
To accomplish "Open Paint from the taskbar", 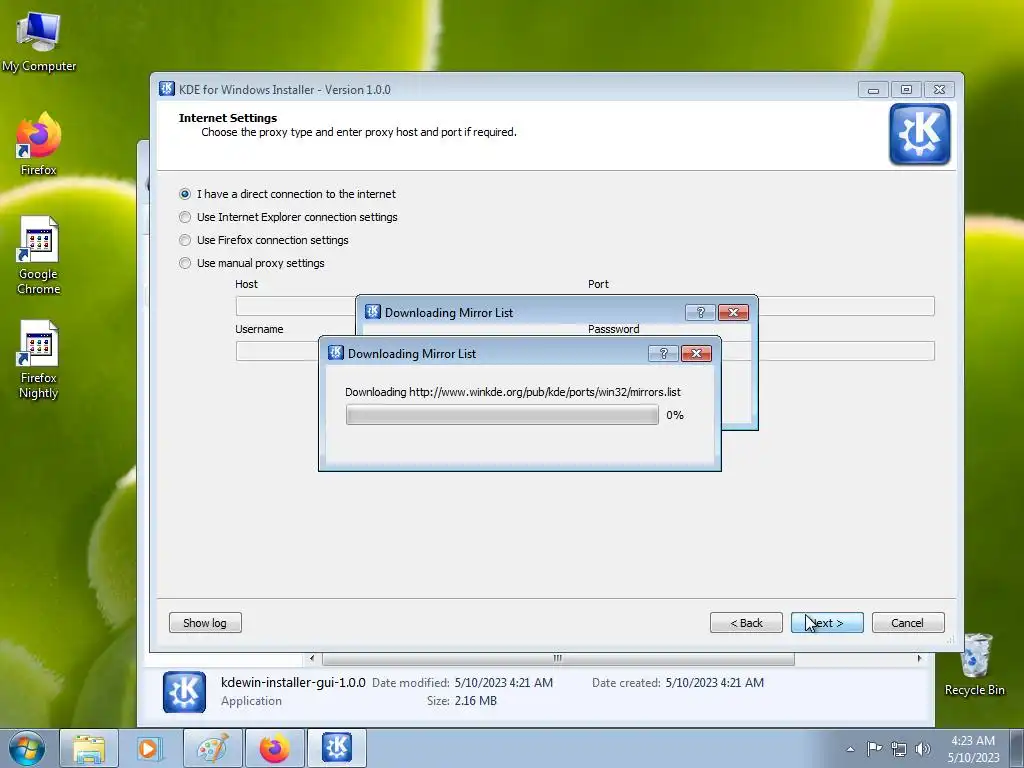I will [x=213, y=748].
